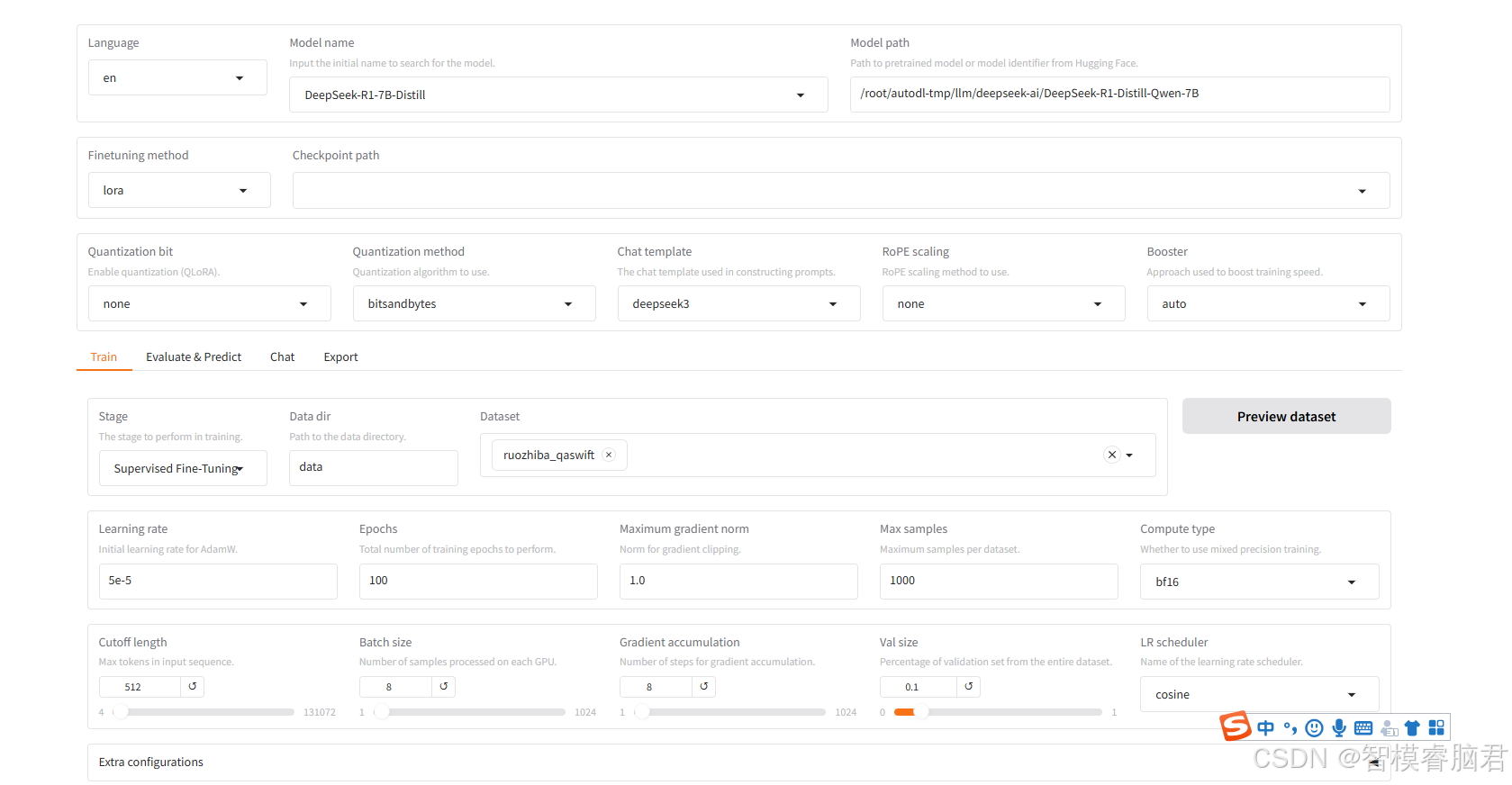Open the LR scheduler dropdown
The width and height of the screenshot is (1512, 785).
1259,694
